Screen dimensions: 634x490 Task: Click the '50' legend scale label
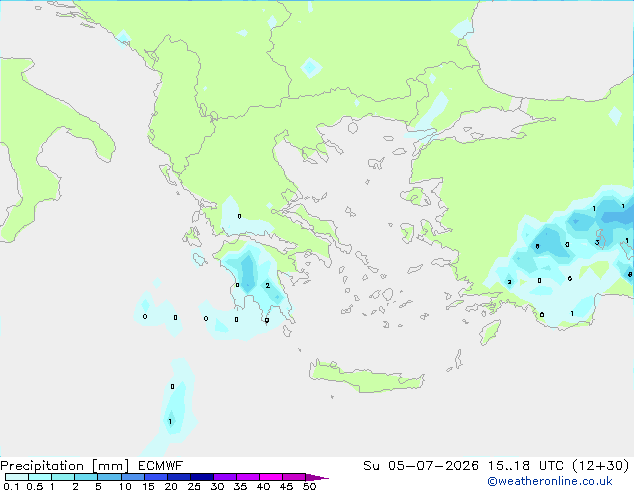point(309,486)
